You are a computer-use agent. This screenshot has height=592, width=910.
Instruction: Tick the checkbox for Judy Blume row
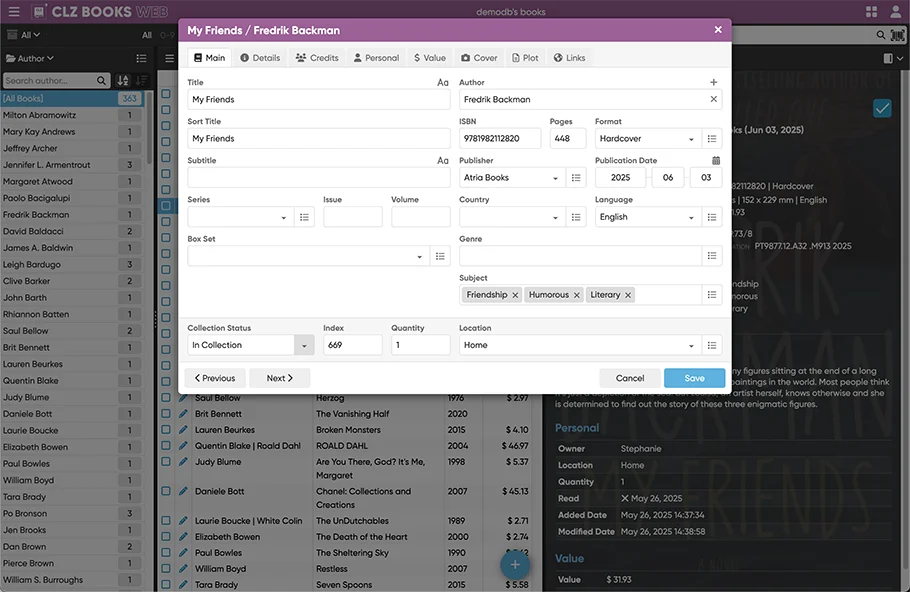click(x=166, y=461)
